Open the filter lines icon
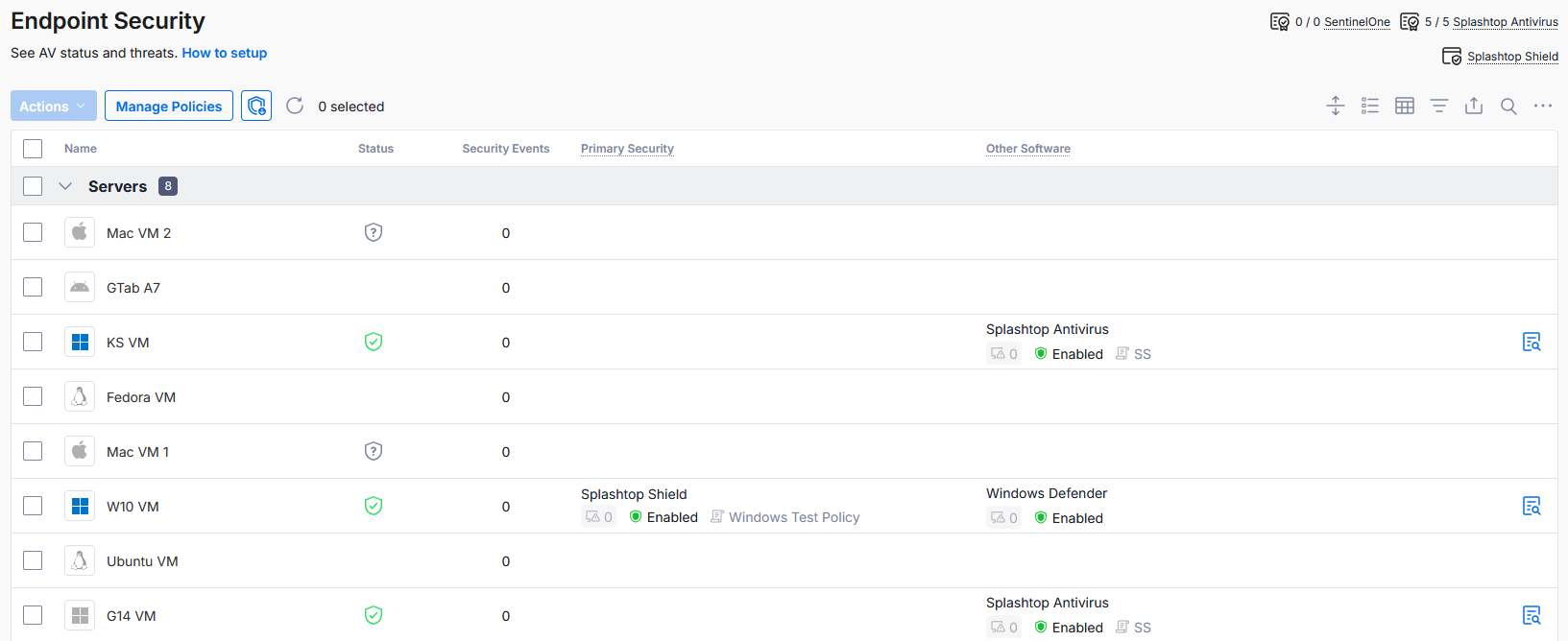Screen dimensions: 1568x641 click(x=1439, y=106)
